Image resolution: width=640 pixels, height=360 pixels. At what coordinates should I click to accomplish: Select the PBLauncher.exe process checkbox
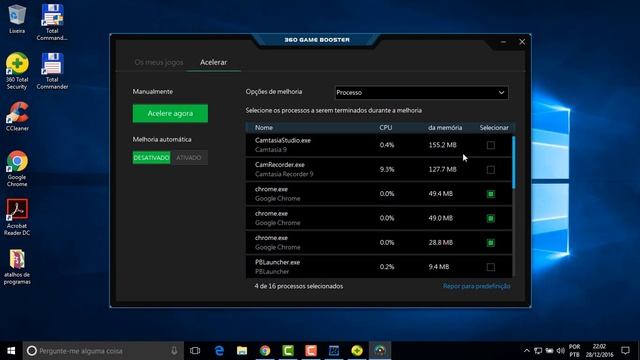click(x=491, y=267)
